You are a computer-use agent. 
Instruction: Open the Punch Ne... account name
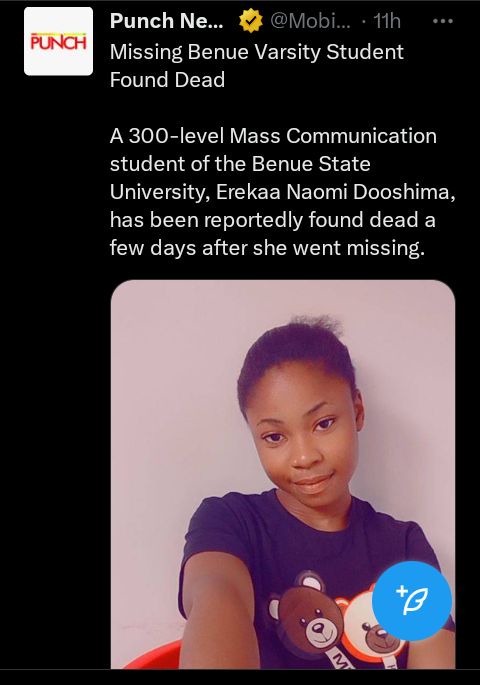(166, 21)
